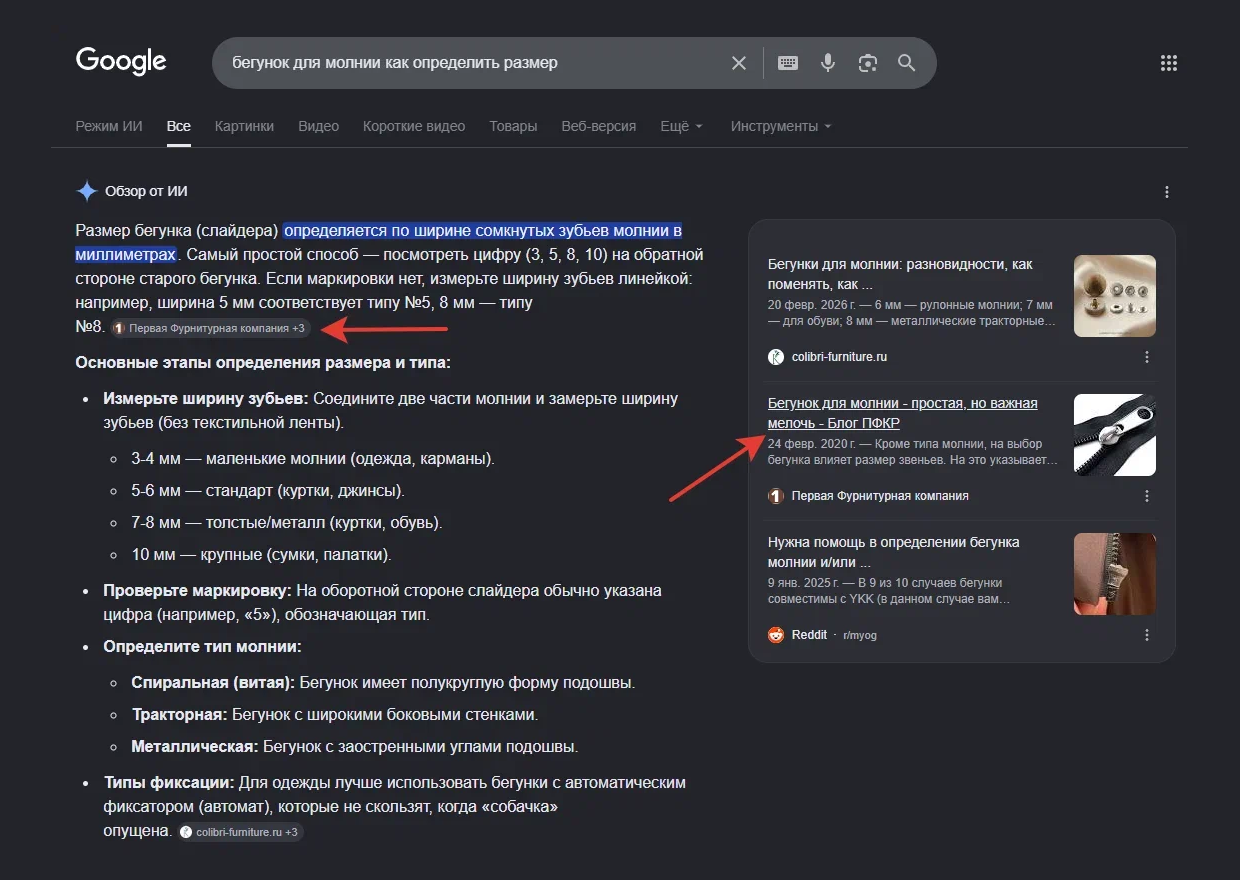Image resolution: width=1240 pixels, height=880 pixels.
Task: Switch to Веб-версия results
Action: [x=599, y=126]
